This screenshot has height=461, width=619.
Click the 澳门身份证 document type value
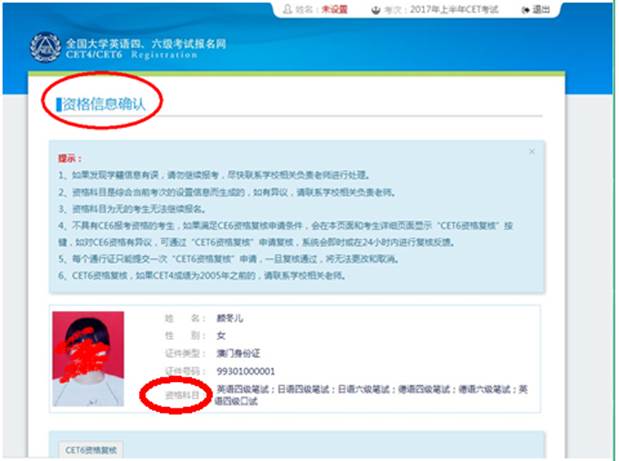click(238, 353)
